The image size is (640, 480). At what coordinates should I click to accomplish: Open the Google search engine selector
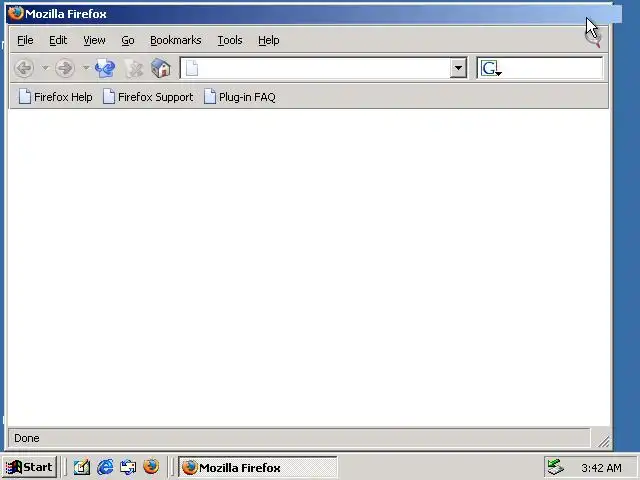tap(491, 68)
